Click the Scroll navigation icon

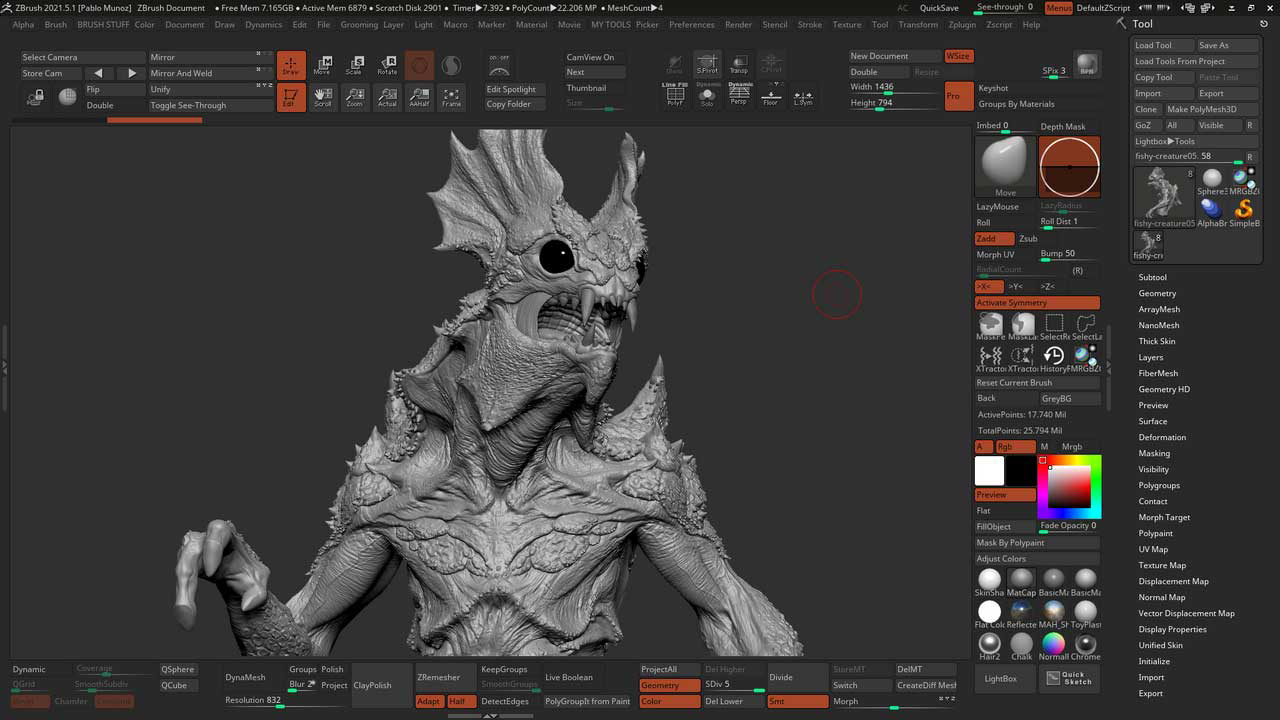coord(322,97)
